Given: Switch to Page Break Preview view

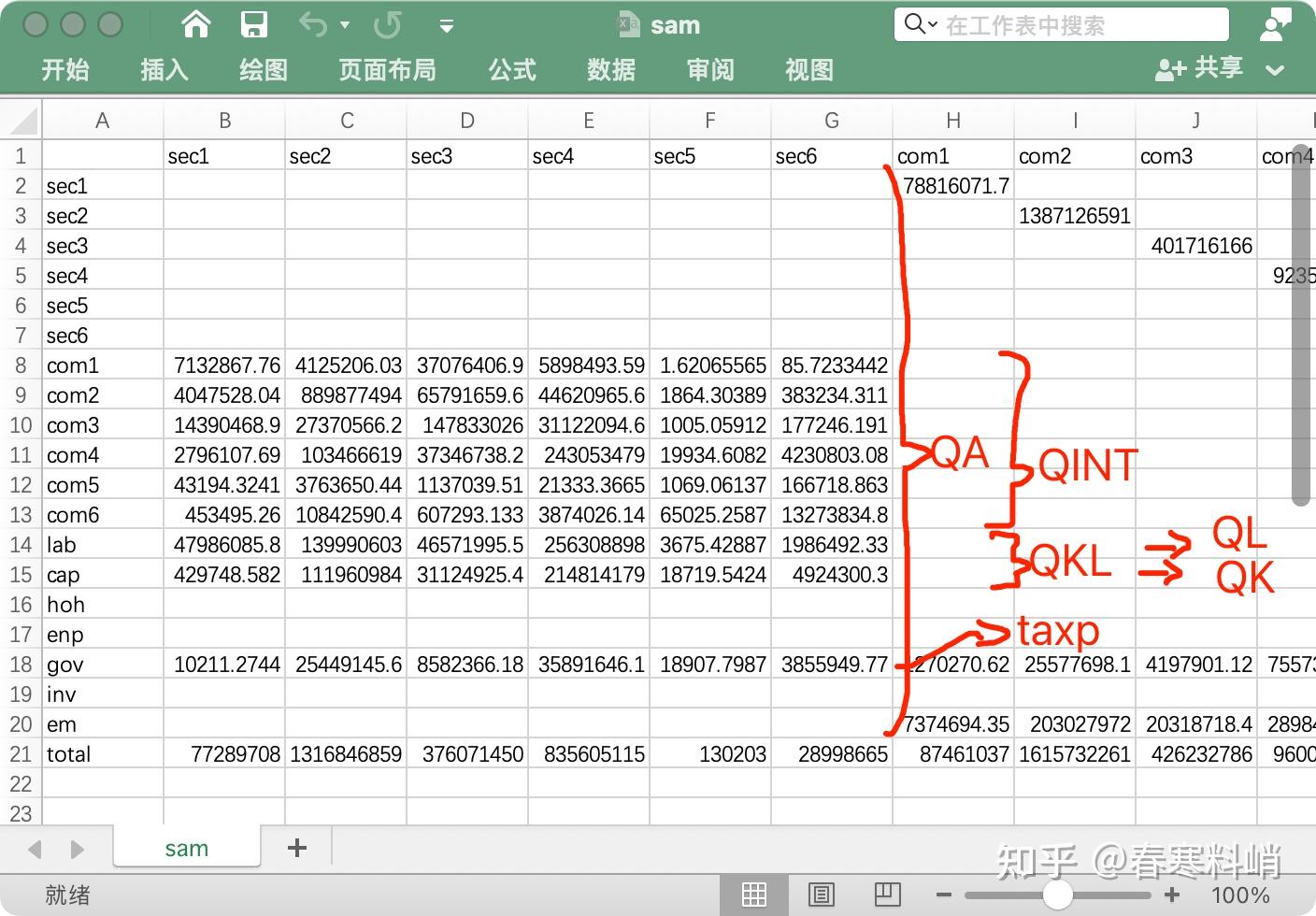Looking at the screenshot, I should (x=887, y=895).
